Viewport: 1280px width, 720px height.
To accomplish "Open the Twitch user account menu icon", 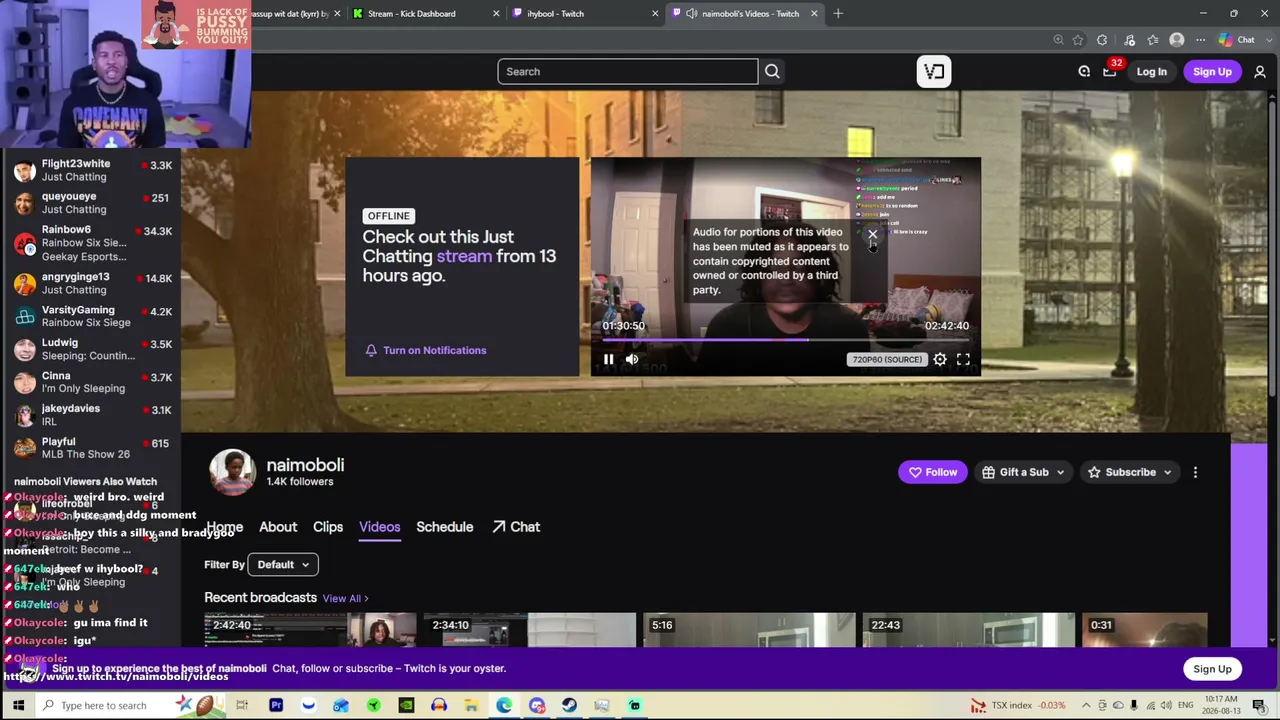I will (x=1260, y=71).
